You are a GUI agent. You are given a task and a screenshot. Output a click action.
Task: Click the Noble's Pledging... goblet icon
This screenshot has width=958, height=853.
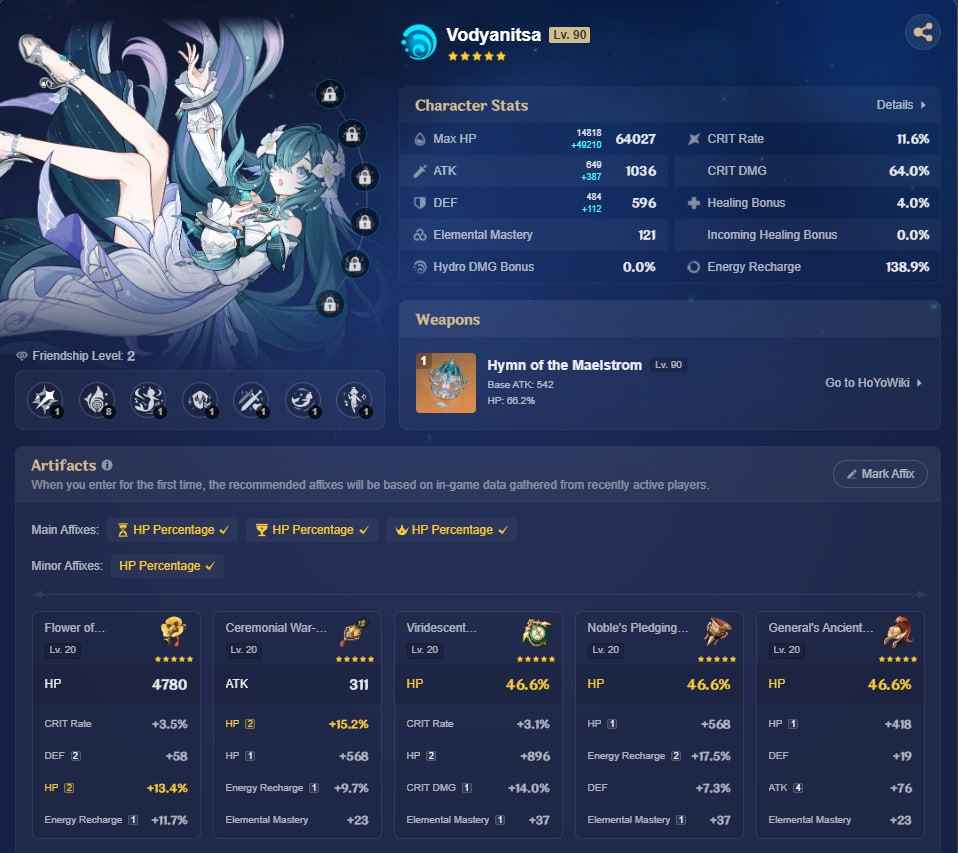[x=717, y=631]
